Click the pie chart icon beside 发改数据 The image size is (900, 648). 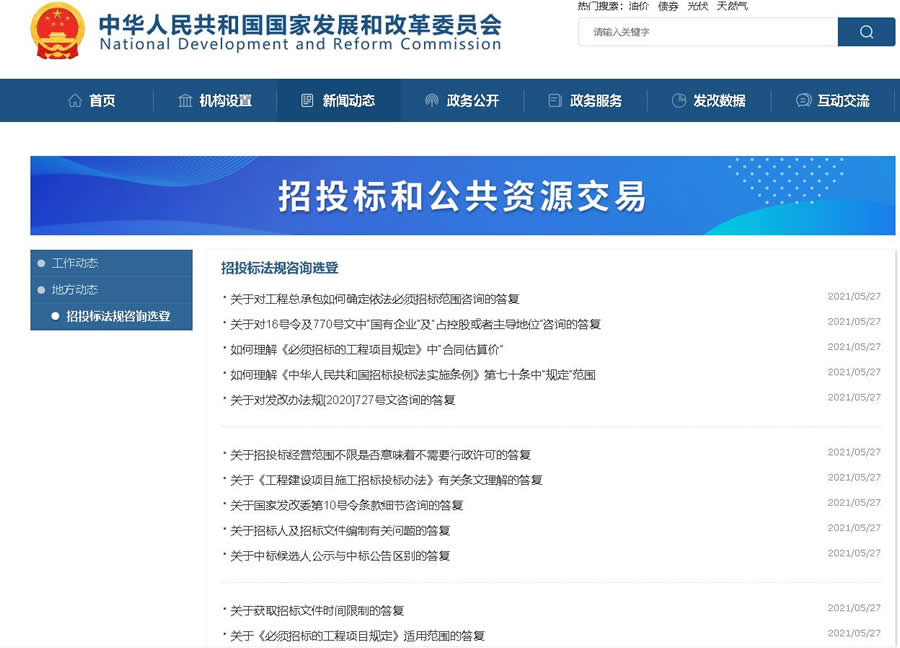[679, 100]
